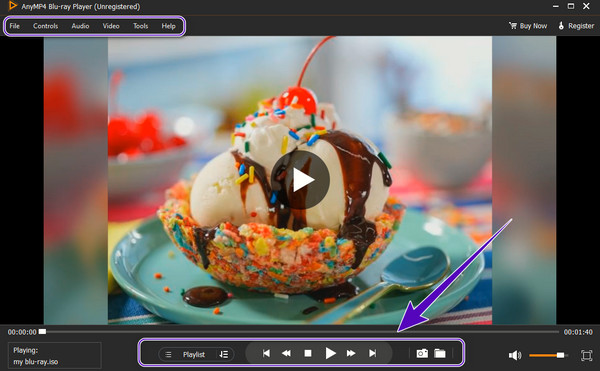Click the my blu-ray.iso file name
This screenshot has height=371, width=600.
tap(36, 362)
